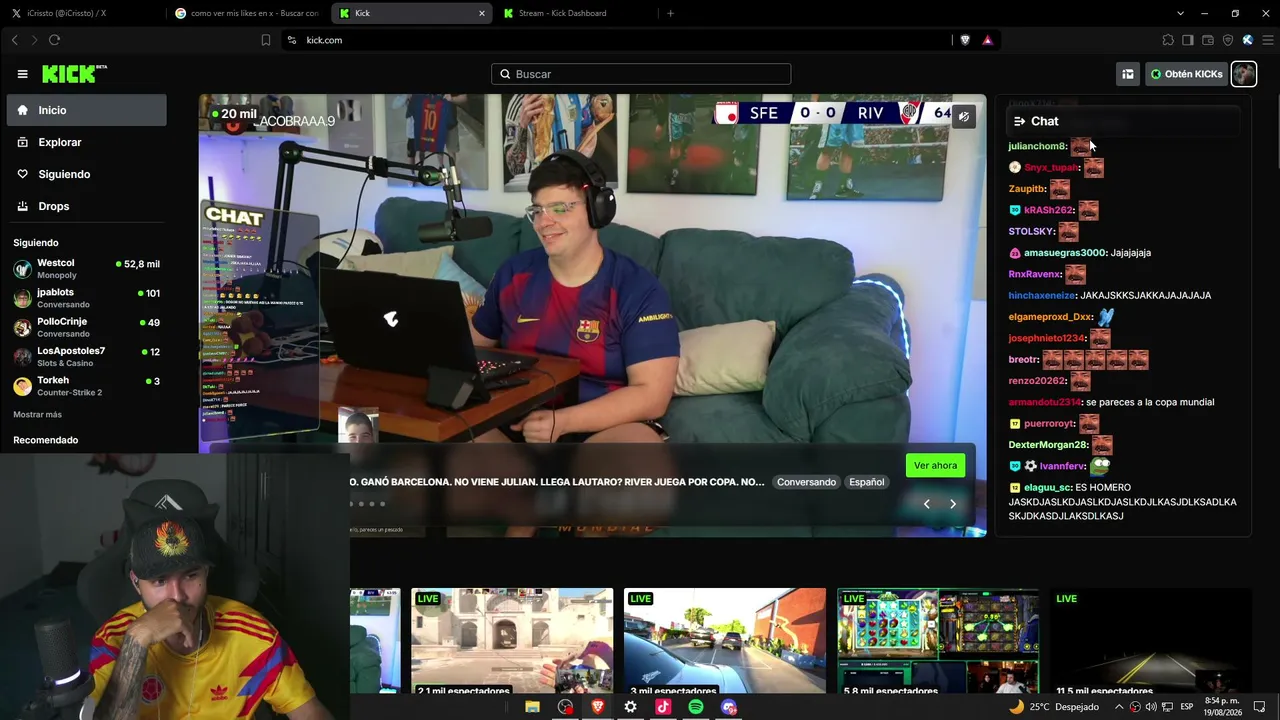Toggle the browser sidebar panel icon
Screen dimensions: 1280x720
[1188, 40]
